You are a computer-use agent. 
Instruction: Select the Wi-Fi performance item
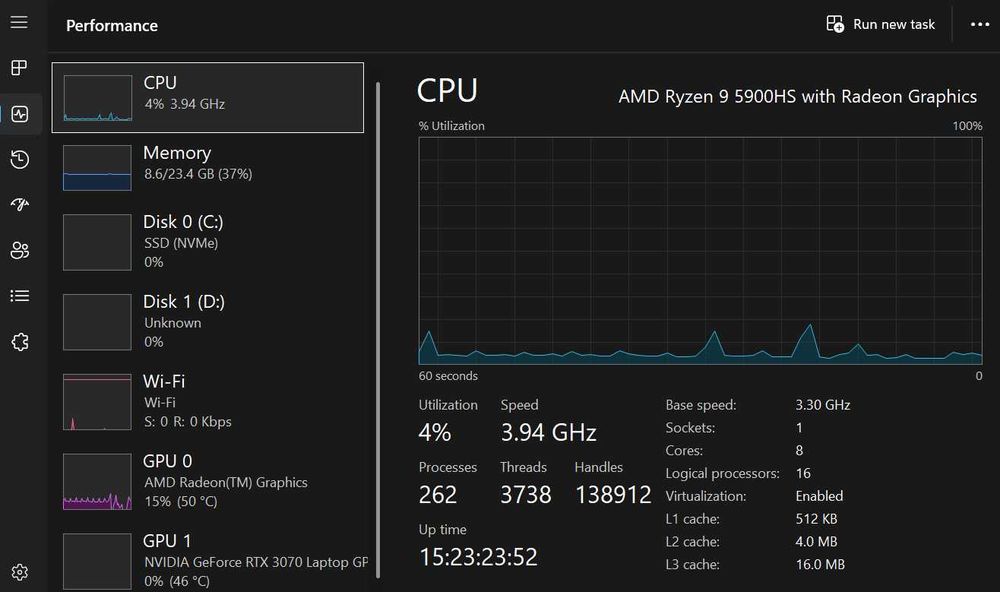click(x=208, y=401)
